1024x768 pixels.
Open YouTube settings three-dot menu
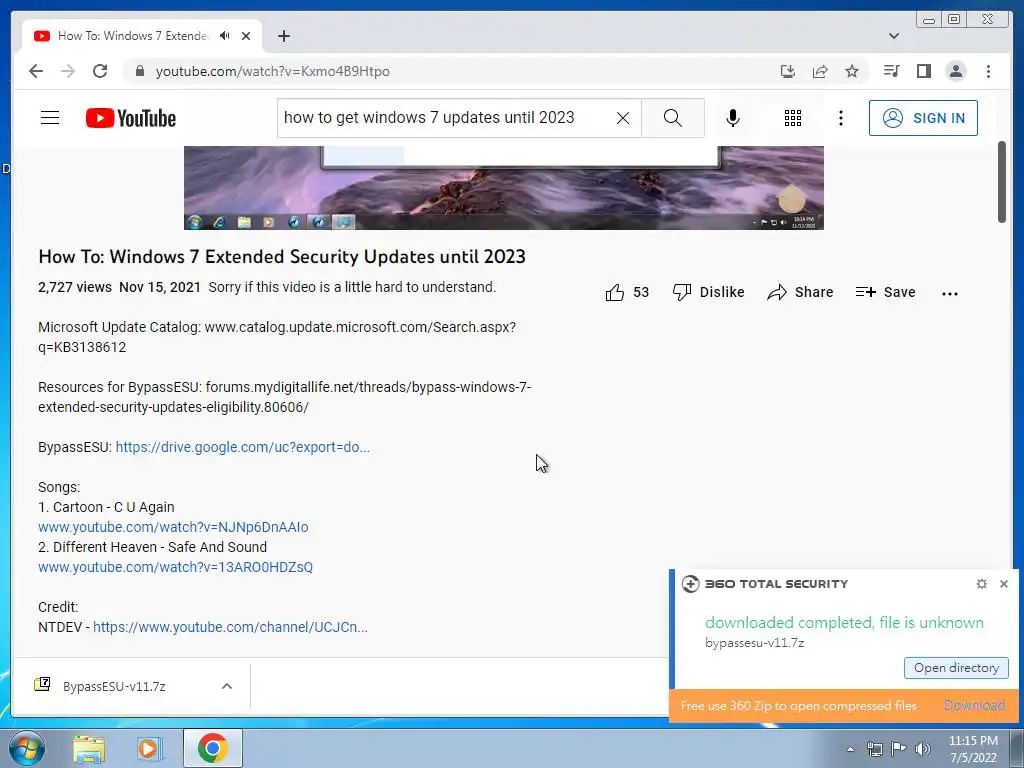click(840, 118)
